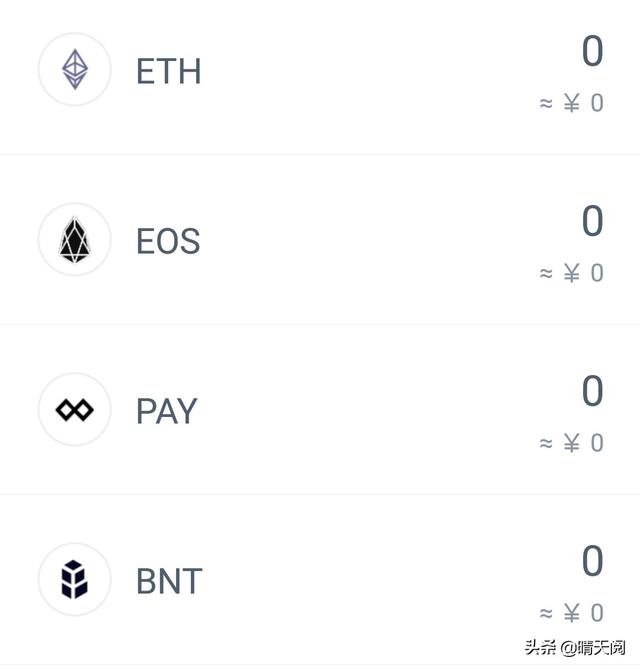Click the EOS balance amount 0

pyautogui.click(x=592, y=221)
